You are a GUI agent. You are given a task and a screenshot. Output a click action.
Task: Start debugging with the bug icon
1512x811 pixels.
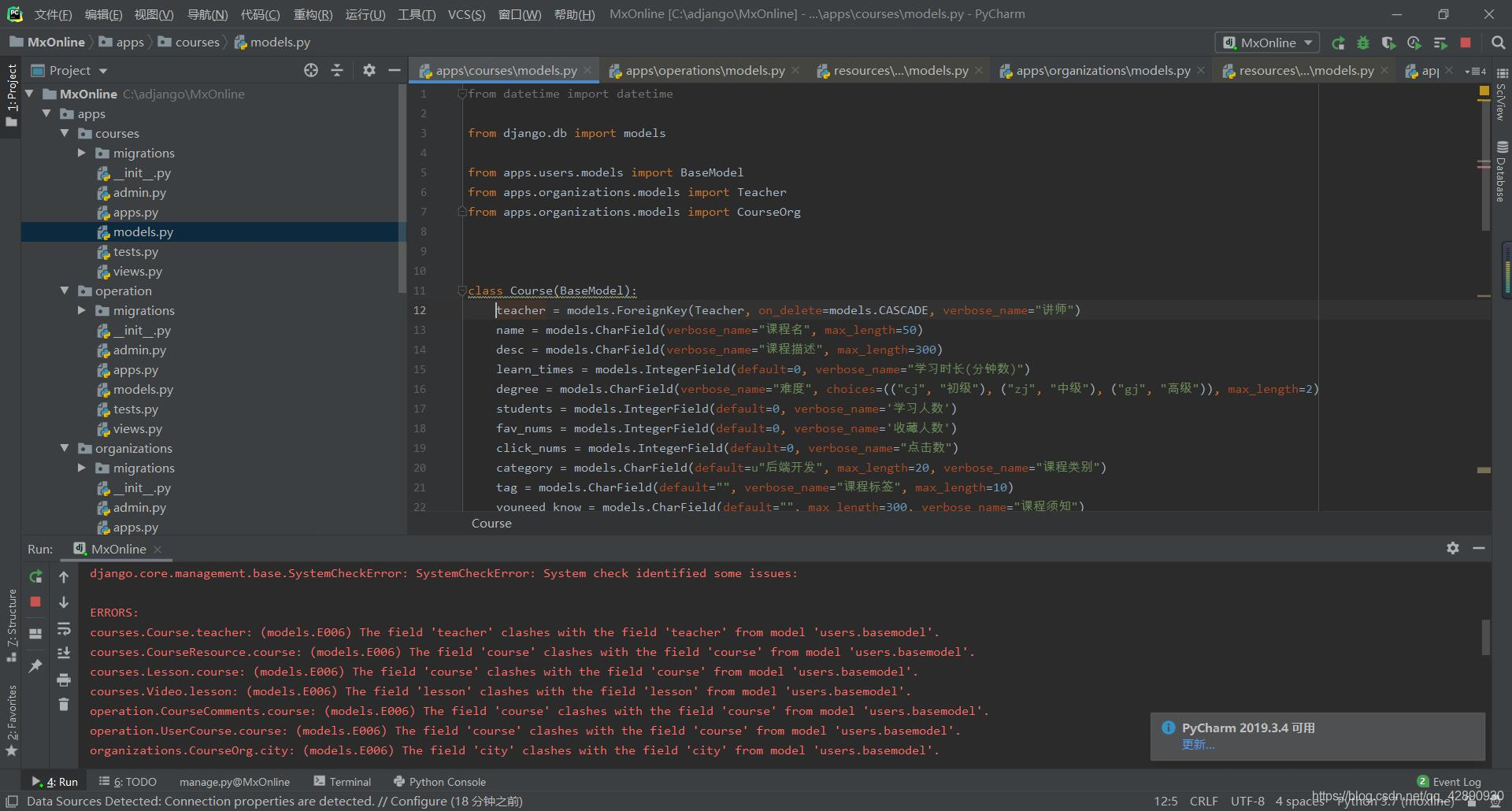(x=1363, y=43)
